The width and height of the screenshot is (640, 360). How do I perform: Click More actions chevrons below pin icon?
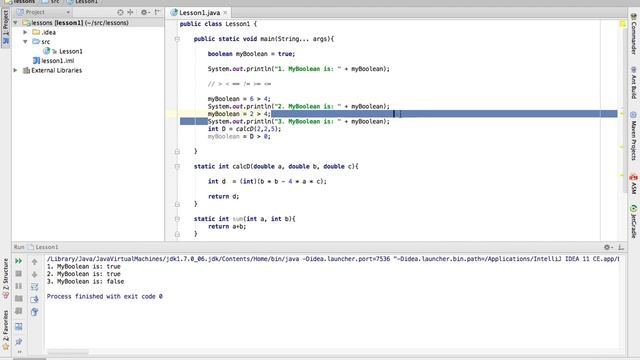tap(19, 351)
